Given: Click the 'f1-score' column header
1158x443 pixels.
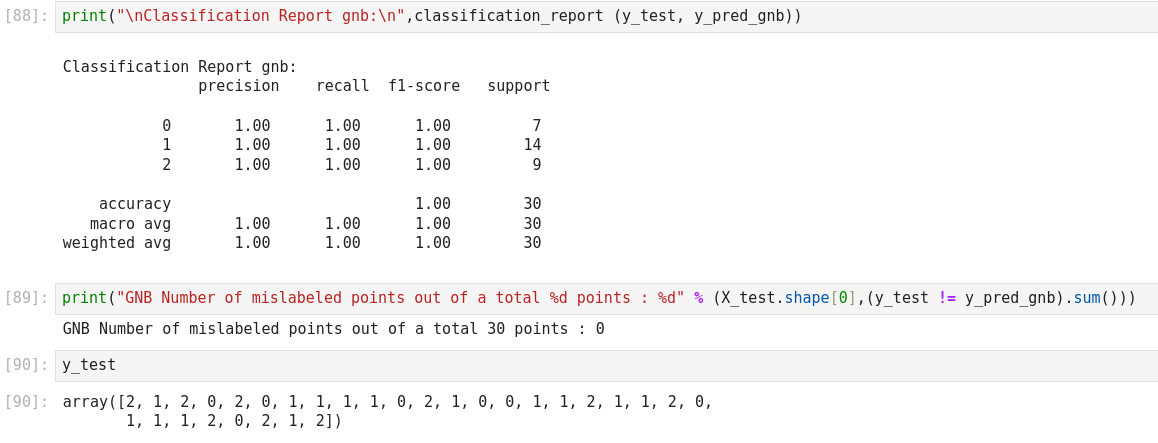Looking at the screenshot, I should click(424, 86).
